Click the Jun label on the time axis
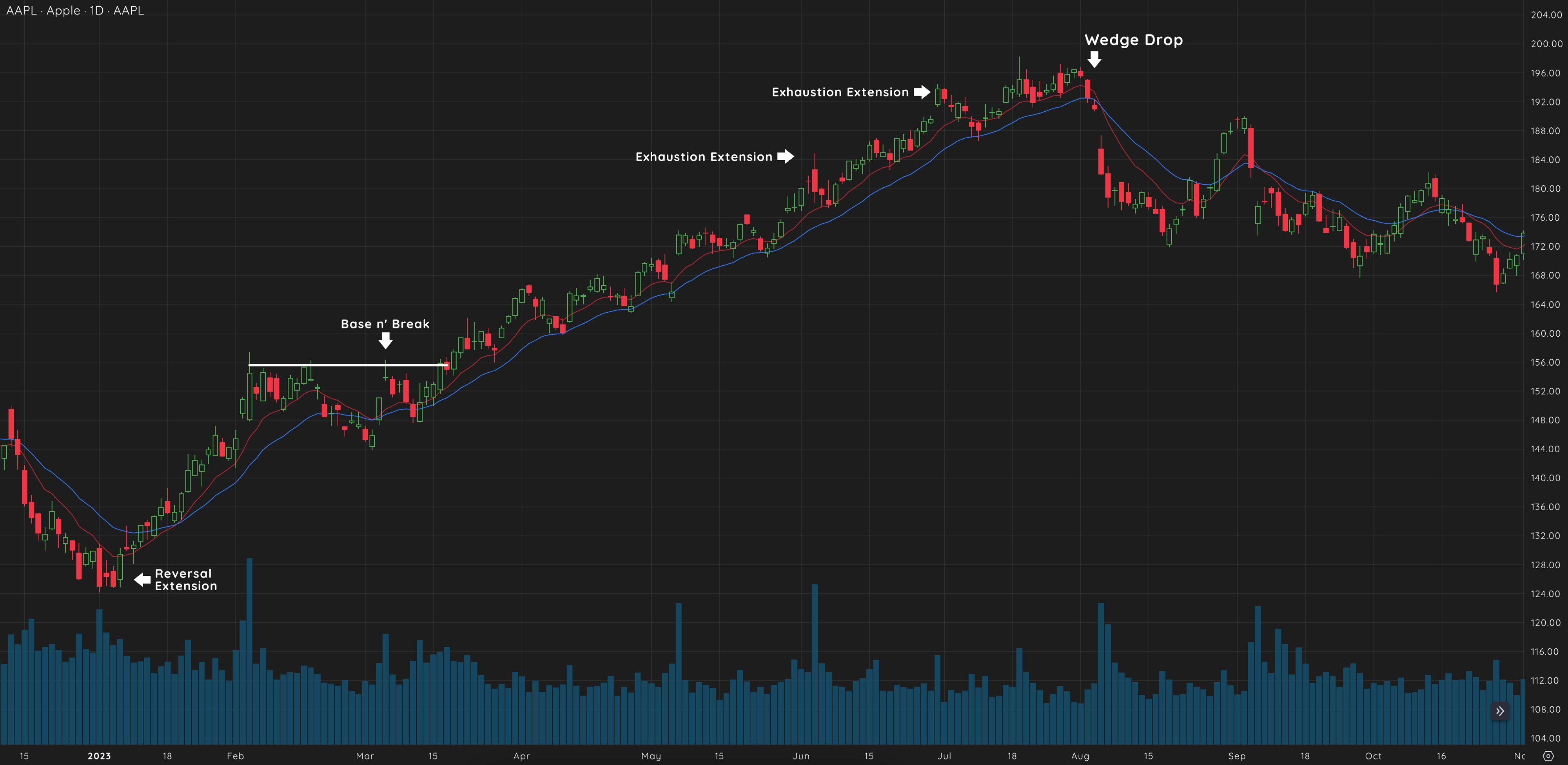 [x=801, y=756]
